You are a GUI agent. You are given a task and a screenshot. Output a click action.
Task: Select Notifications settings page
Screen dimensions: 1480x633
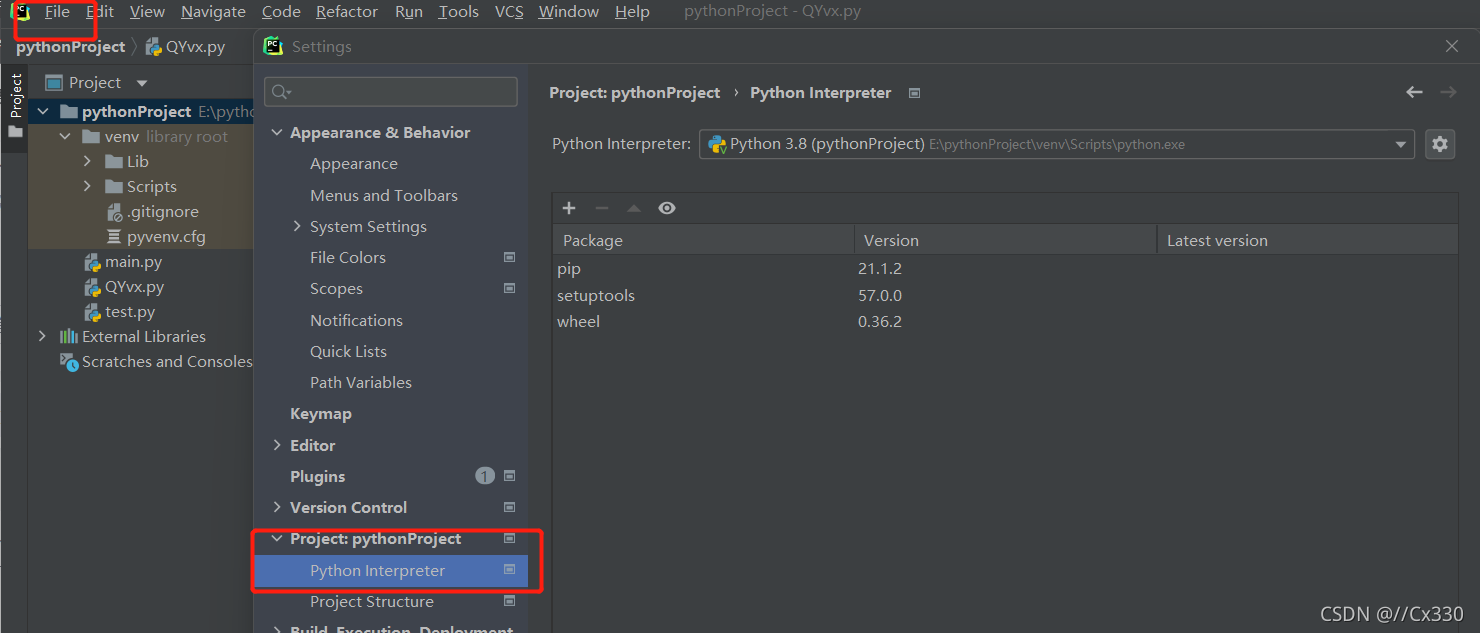pyautogui.click(x=356, y=320)
